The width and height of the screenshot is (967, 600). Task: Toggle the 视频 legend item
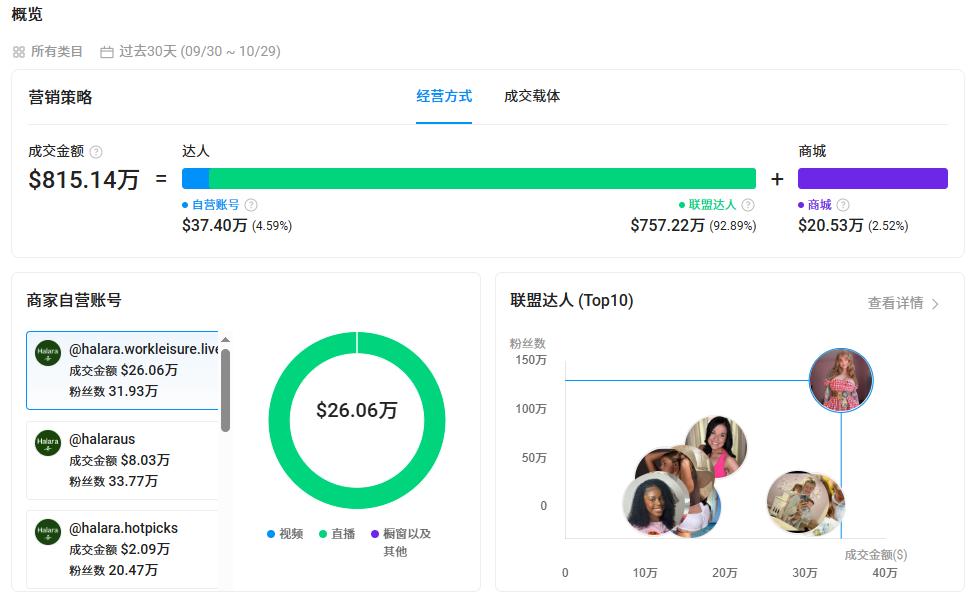tap(285, 534)
